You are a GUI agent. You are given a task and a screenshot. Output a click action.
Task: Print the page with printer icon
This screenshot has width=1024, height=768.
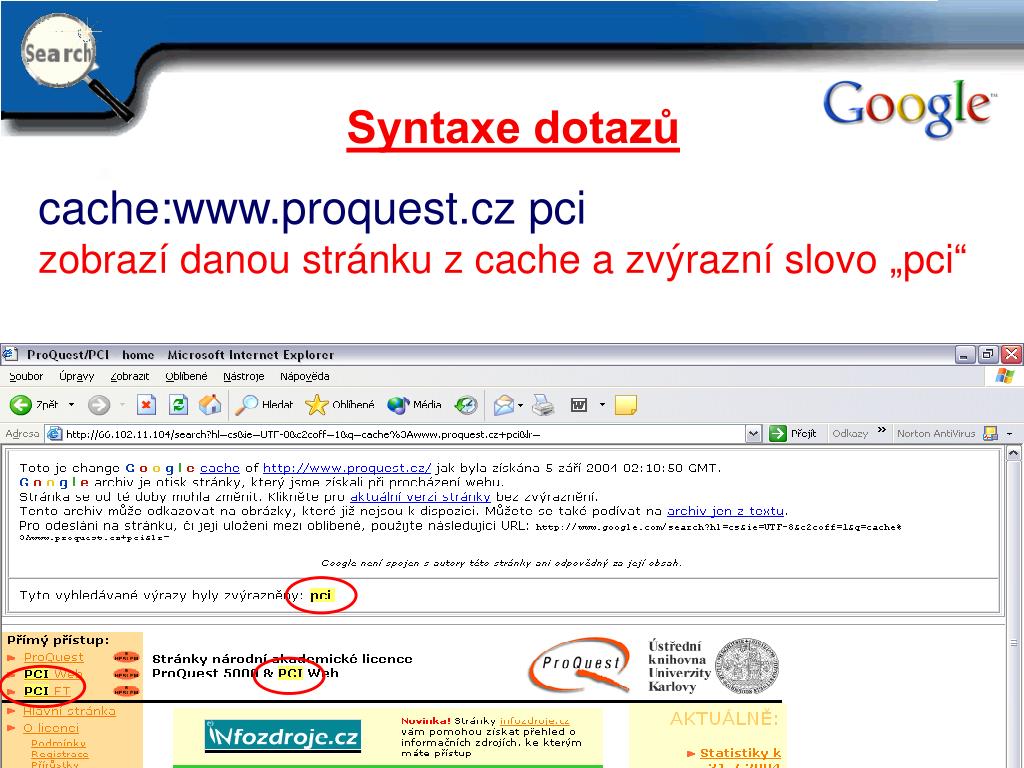click(x=543, y=405)
